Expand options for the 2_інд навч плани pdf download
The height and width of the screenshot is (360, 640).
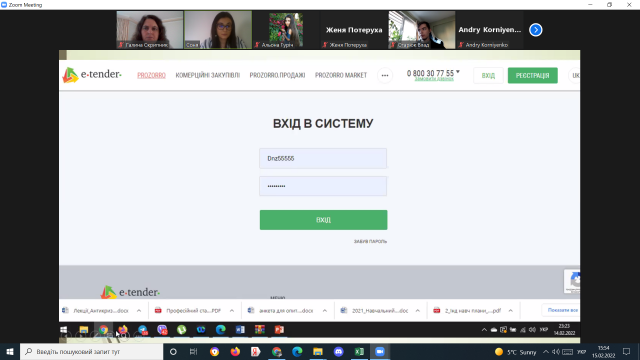click(511, 311)
